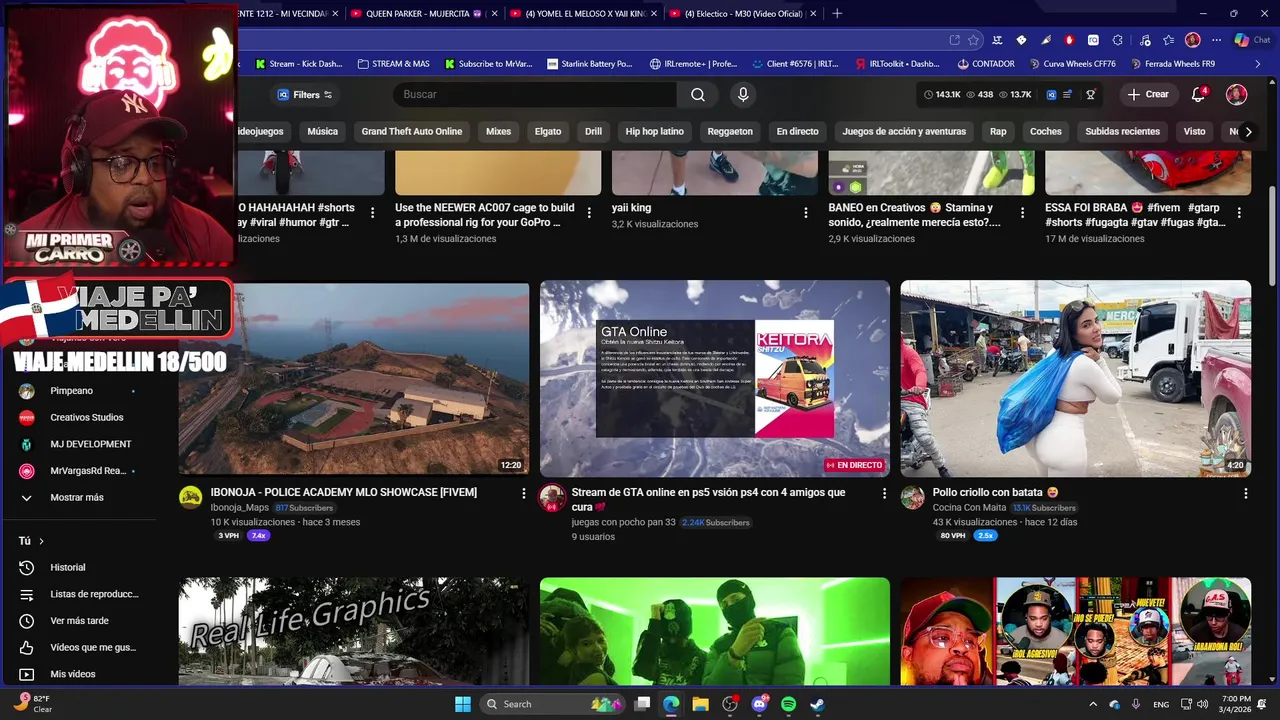Open the list icon next to vidIQ logo

click(x=1068, y=94)
